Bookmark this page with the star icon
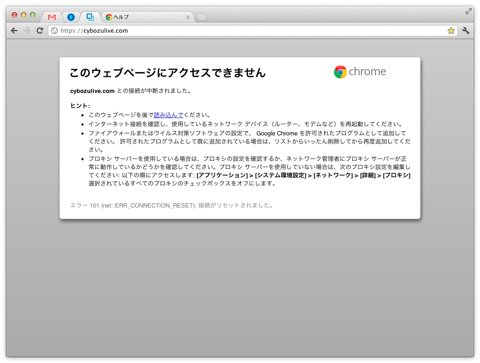This screenshot has height=363, width=480. [451, 31]
